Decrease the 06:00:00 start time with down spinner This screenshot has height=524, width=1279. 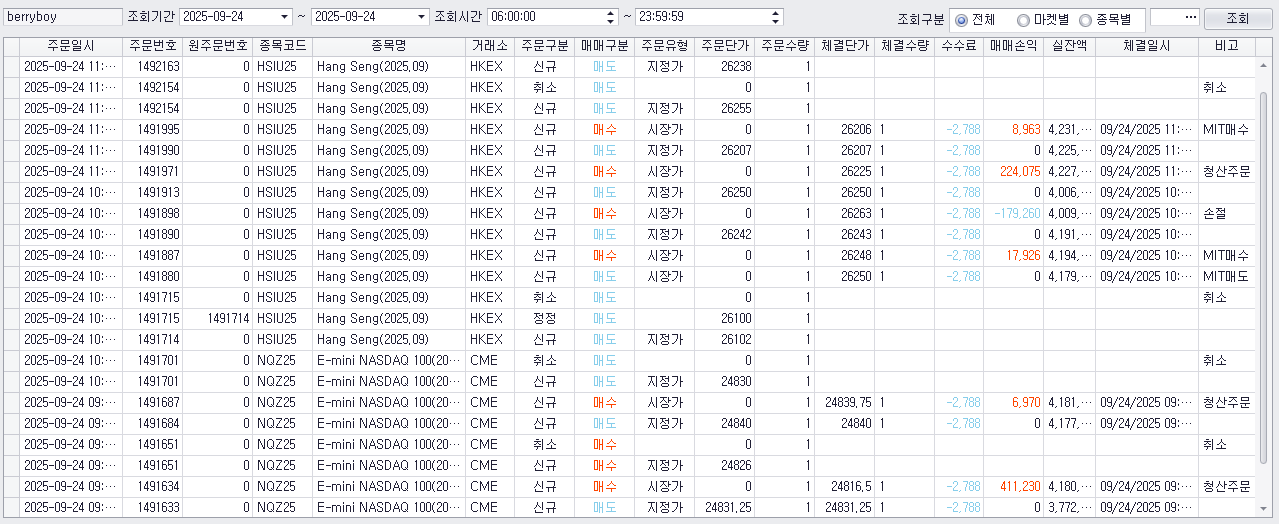(x=611, y=21)
